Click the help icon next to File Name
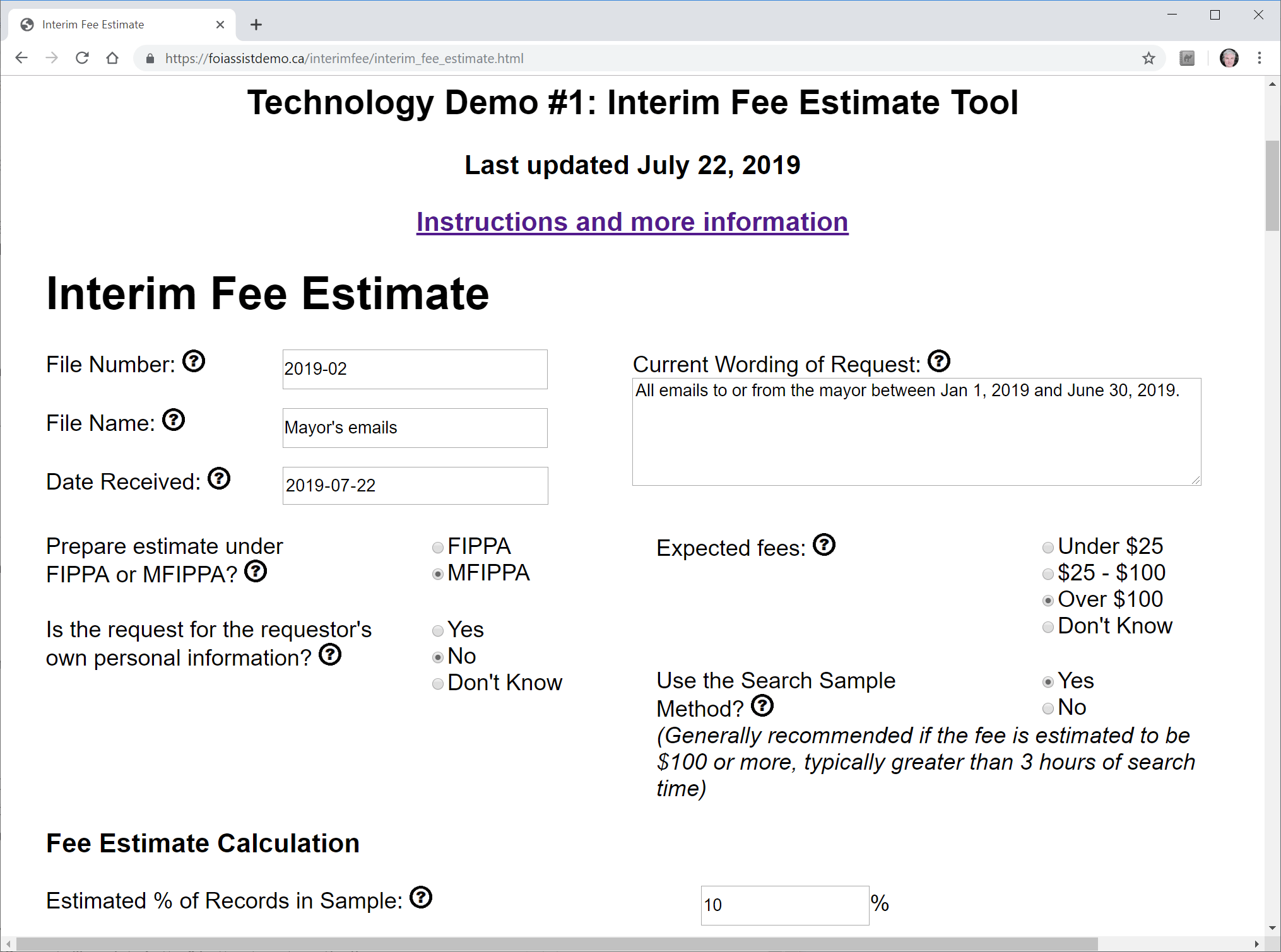Image resolution: width=1281 pixels, height=952 pixels. click(x=174, y=420)
